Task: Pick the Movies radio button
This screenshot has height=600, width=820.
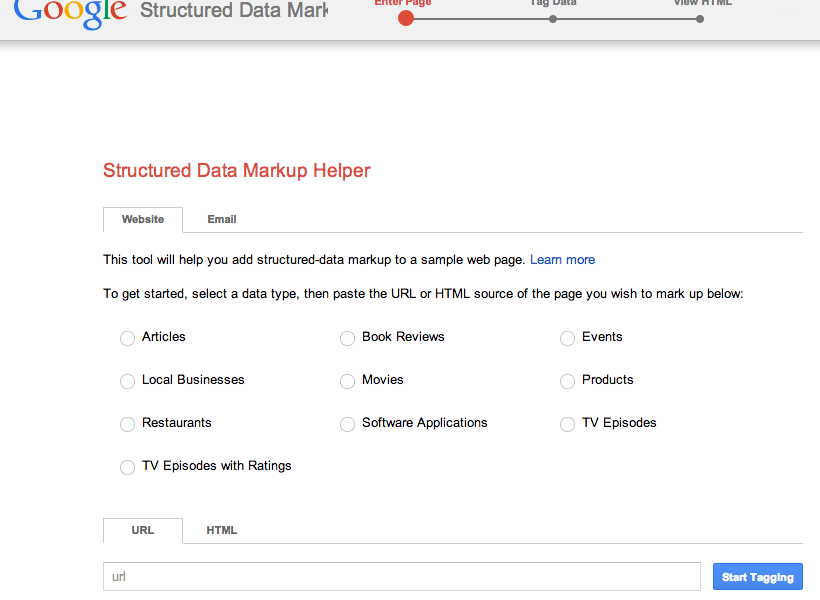Action: 347,381
